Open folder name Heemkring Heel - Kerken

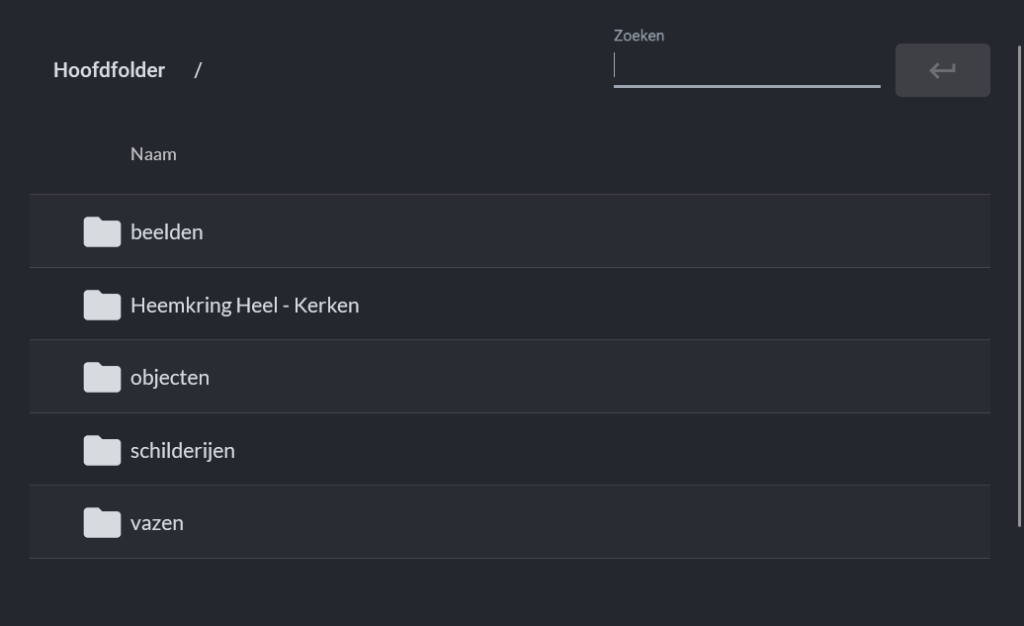click(x=245, y=305)
